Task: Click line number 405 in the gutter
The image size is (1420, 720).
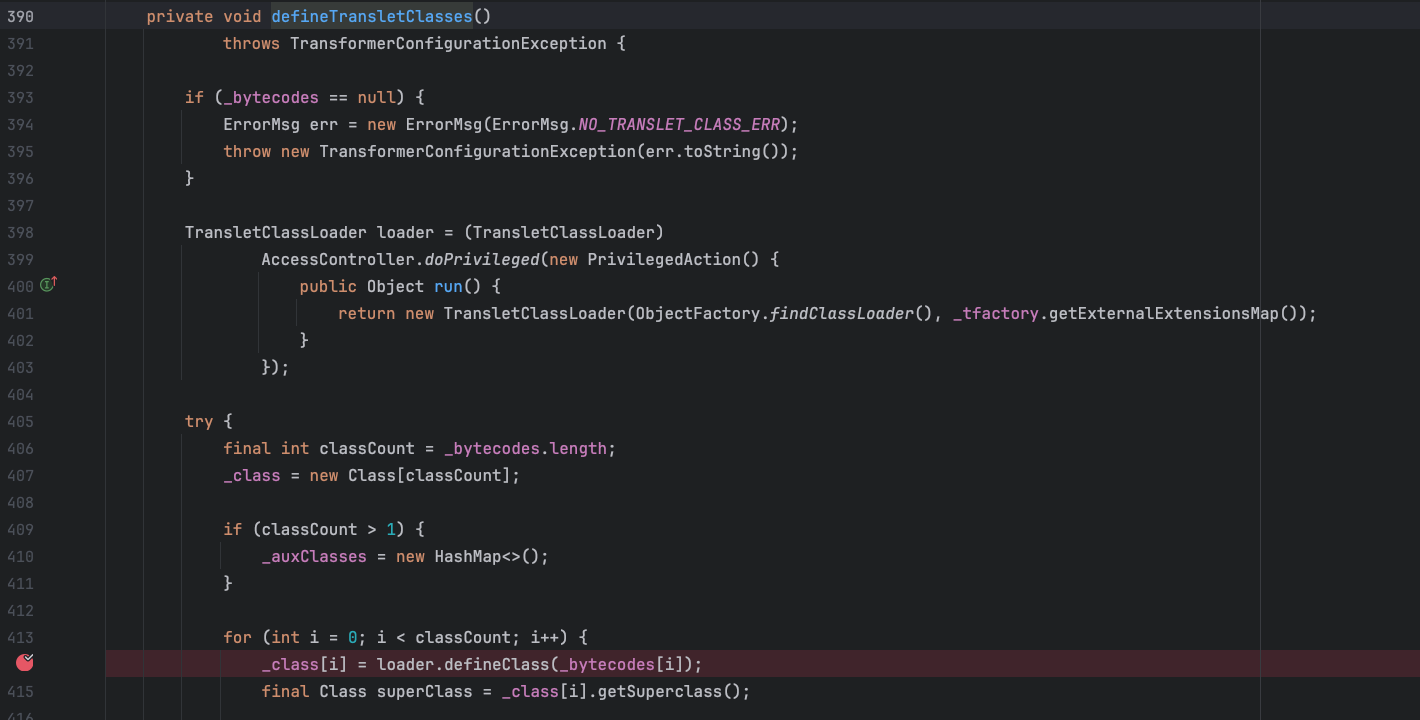Action: (x=20, y=421)
